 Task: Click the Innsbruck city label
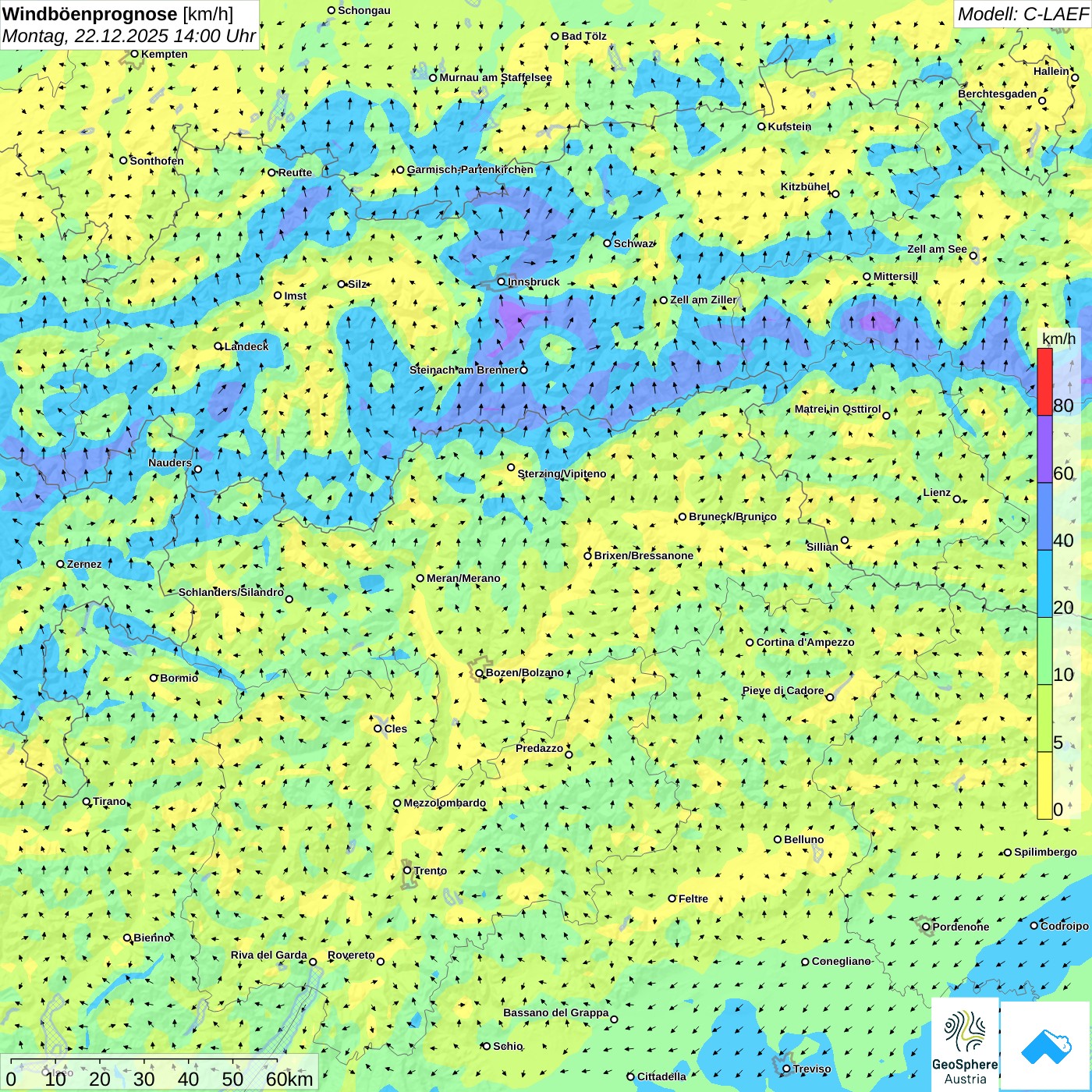pyautogui.click(x=534, y=282)
